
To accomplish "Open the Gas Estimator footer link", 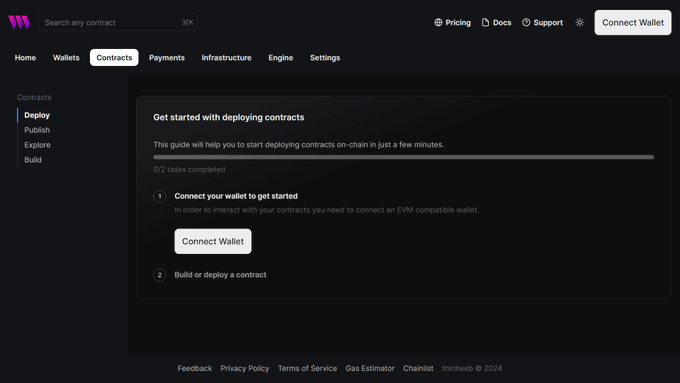I will 370,368.
